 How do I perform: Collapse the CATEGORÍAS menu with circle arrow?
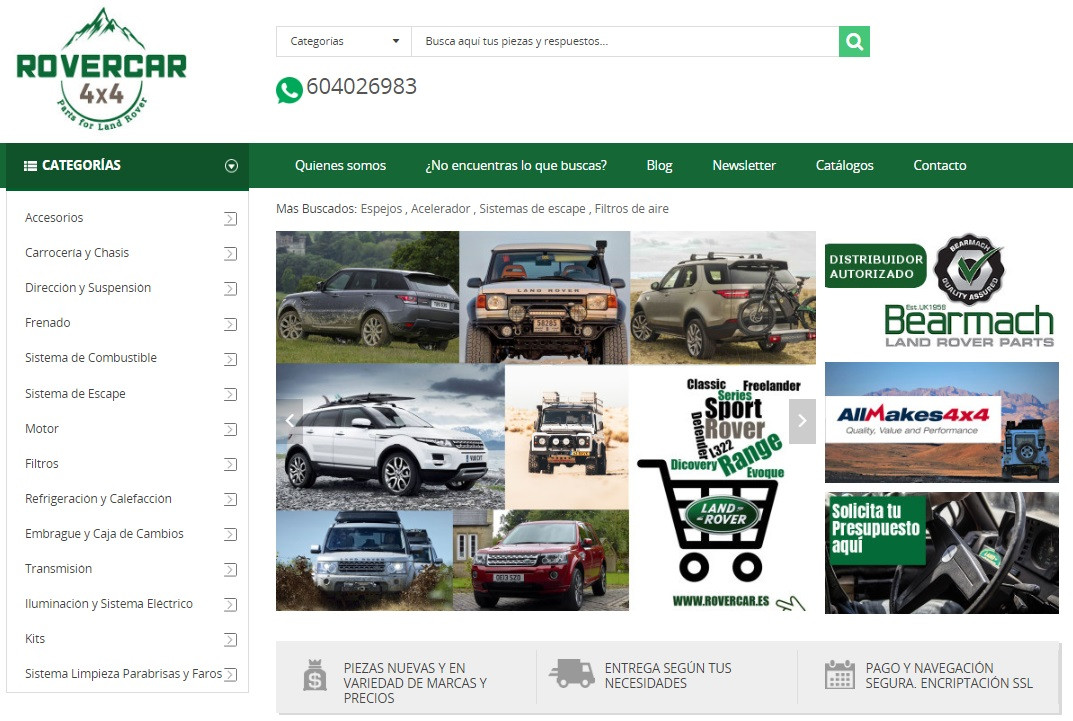click(231, 166)
